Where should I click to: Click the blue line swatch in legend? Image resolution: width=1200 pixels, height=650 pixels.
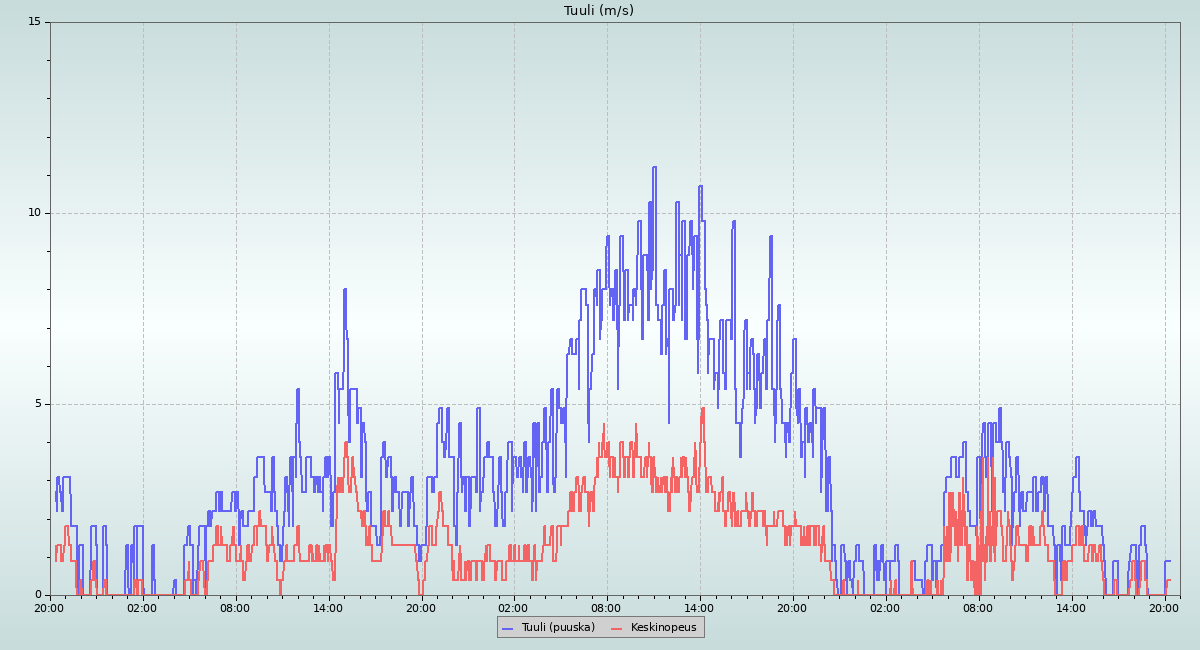[507, 628]
